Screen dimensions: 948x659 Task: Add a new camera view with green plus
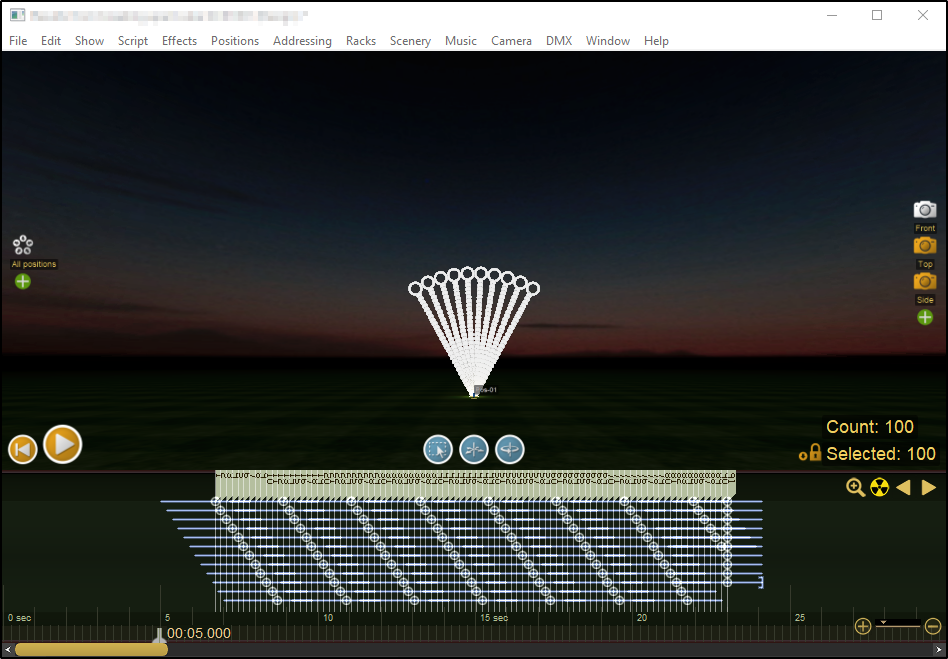[x=925, y=317]
